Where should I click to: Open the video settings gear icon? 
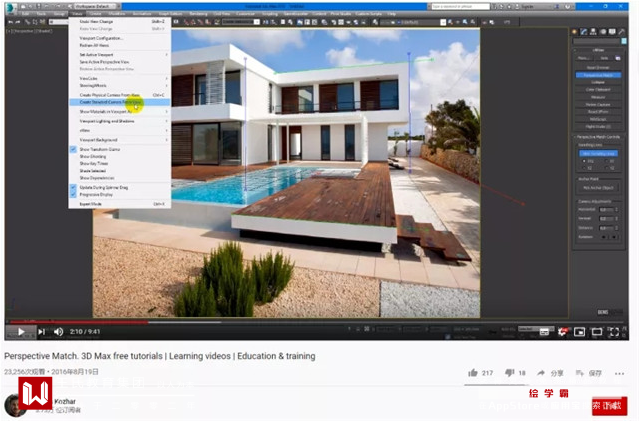point(563,332)
